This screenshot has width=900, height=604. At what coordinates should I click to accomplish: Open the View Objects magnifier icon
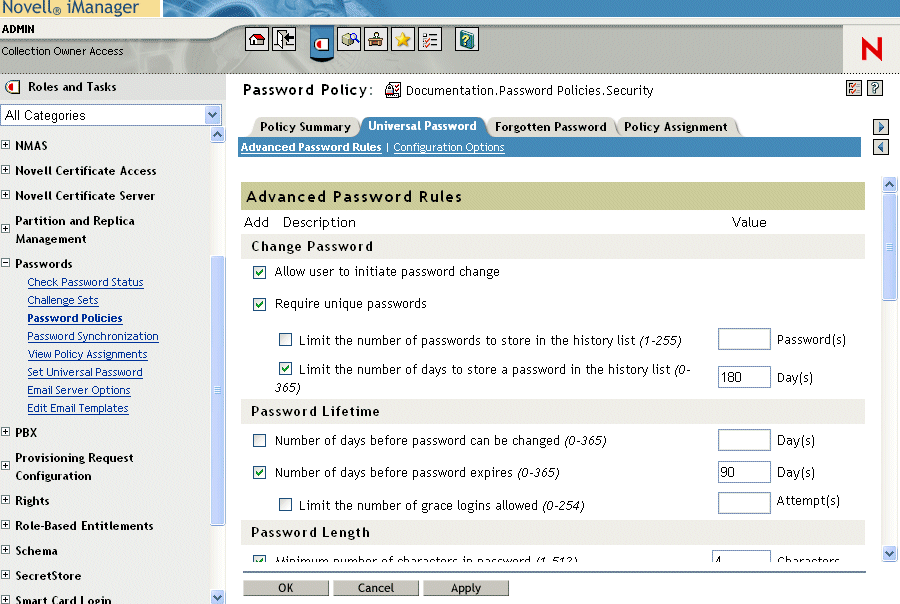pos(350,40)
